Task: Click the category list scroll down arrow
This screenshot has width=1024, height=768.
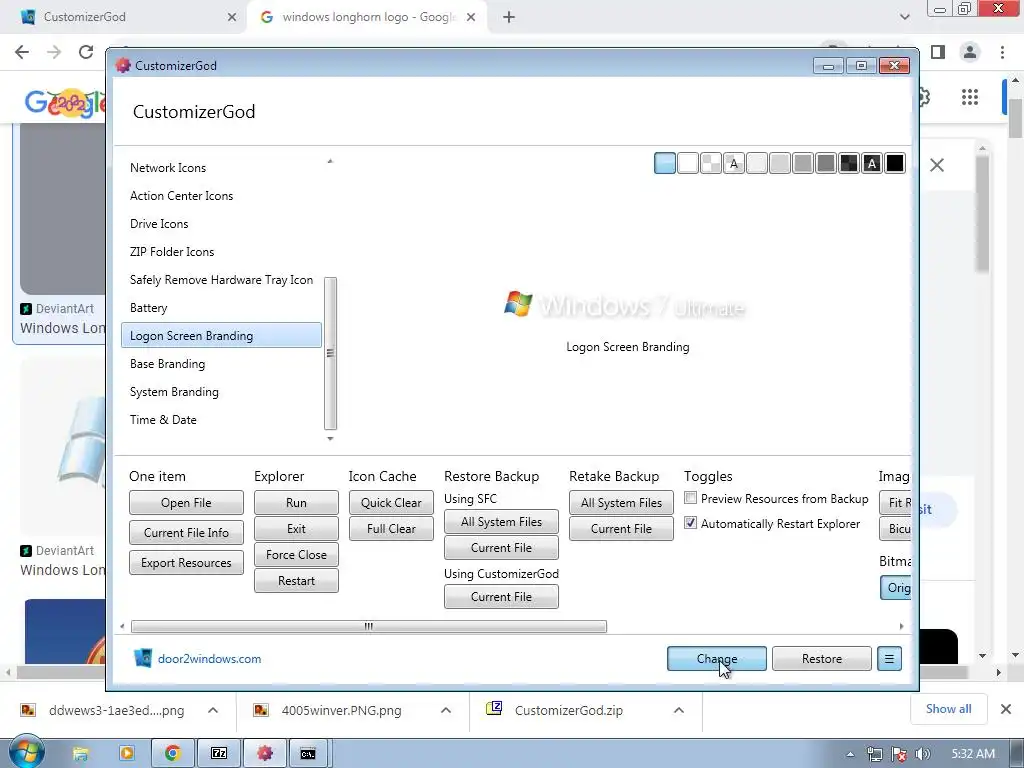Action: tap(330, 439)
